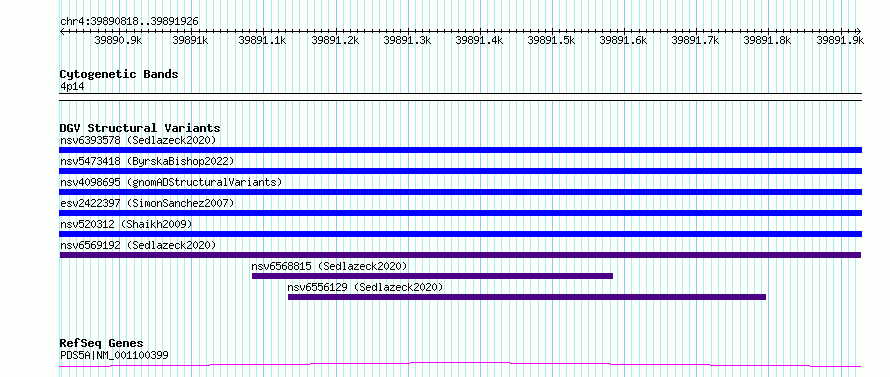Click the right arrowhead of the ruler
The image size is (890, 377).
pyautogui.click(x=859, y=31)
